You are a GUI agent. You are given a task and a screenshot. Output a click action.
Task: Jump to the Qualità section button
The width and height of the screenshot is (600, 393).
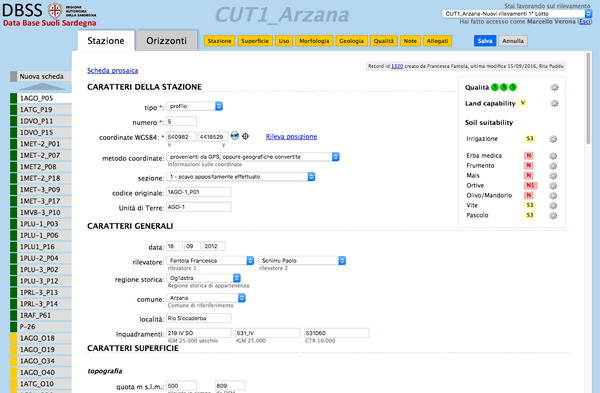[x=383, y=41]
